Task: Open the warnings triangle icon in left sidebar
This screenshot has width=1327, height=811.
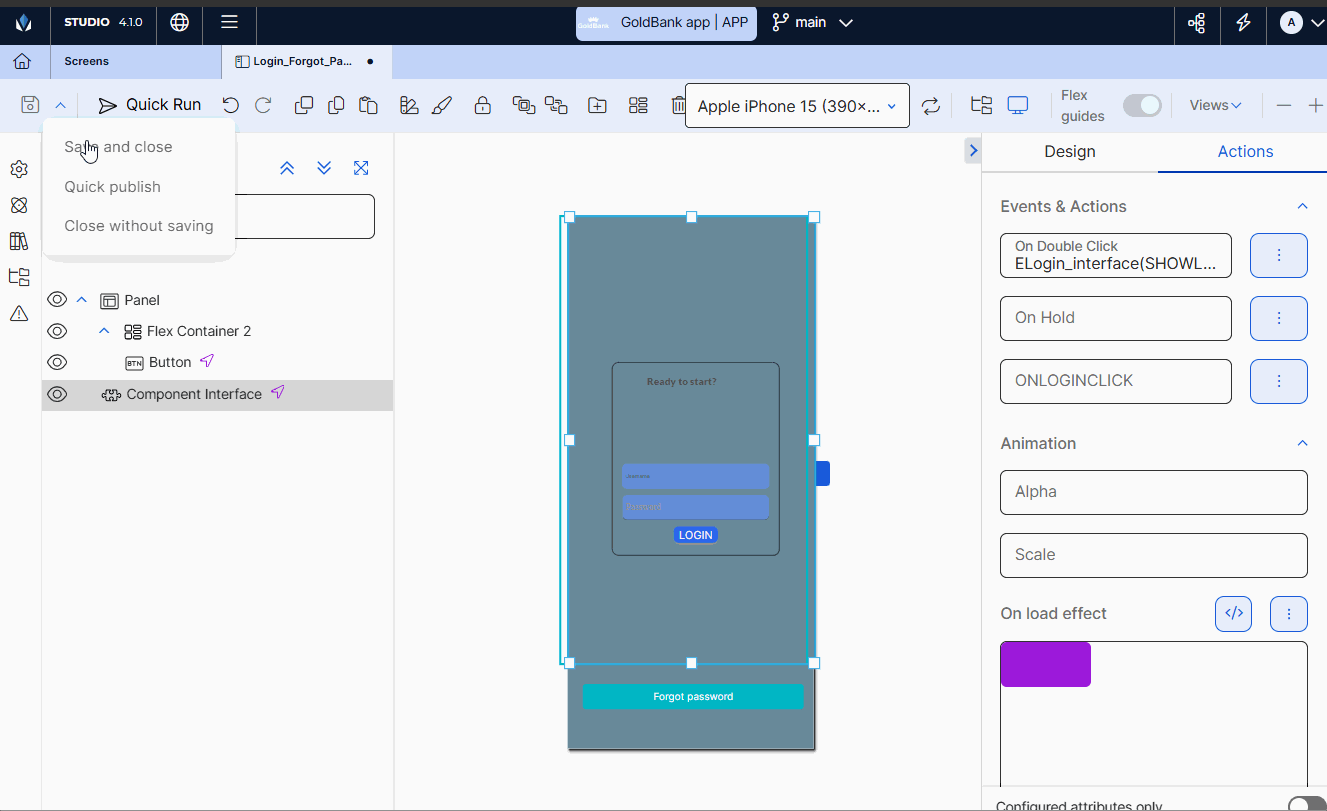Action: tap(18, 313)
